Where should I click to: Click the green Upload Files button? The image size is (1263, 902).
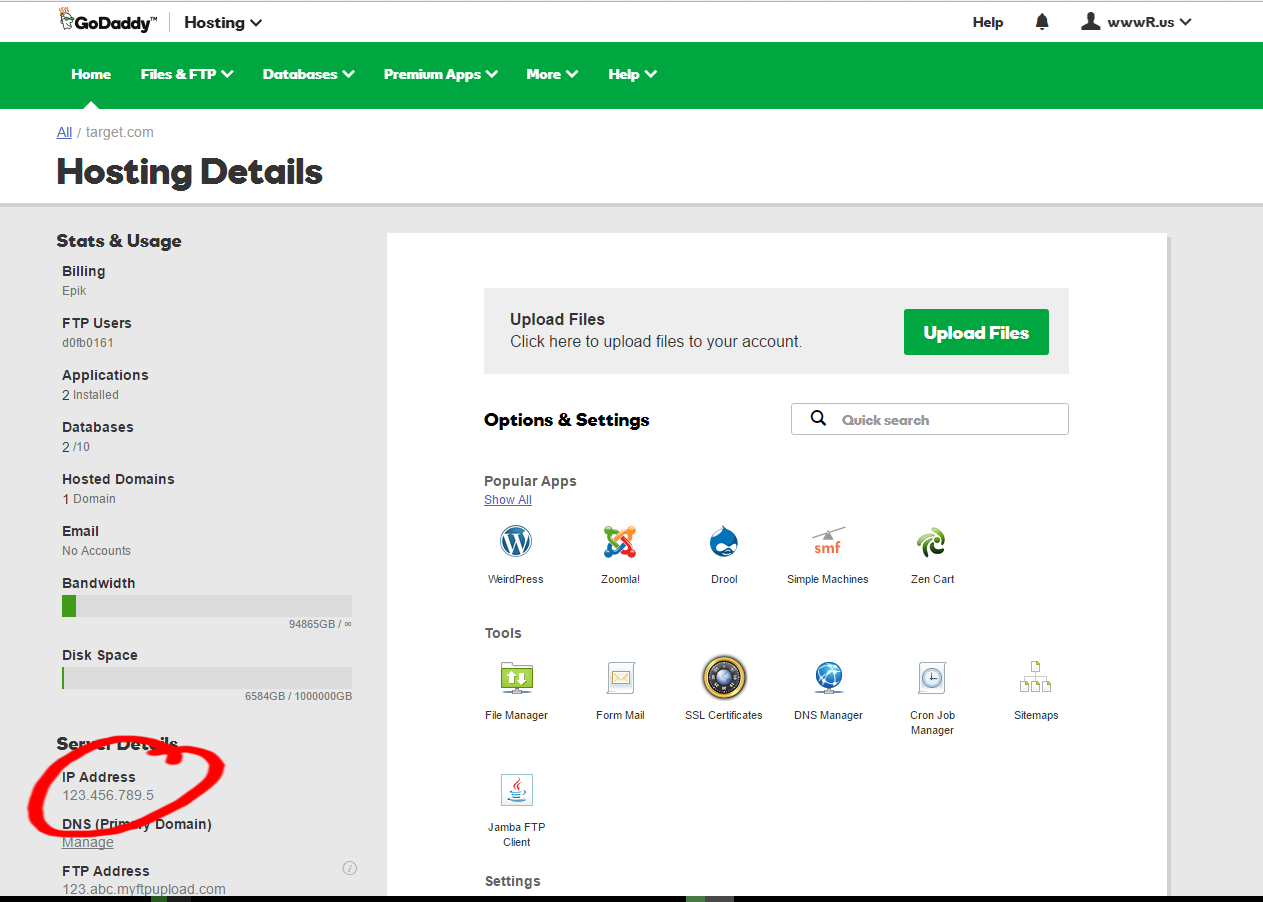pyautogui.click(x=976, y=332)
